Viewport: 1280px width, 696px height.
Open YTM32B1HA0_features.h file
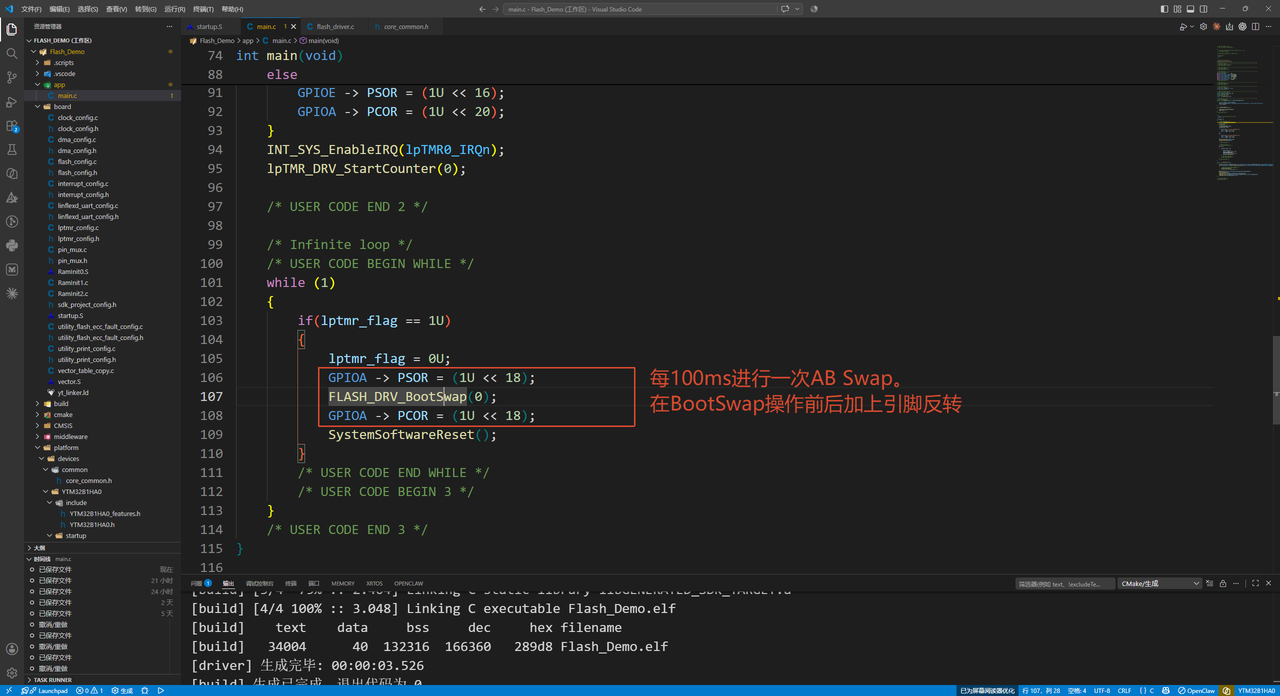pos(100,514)
